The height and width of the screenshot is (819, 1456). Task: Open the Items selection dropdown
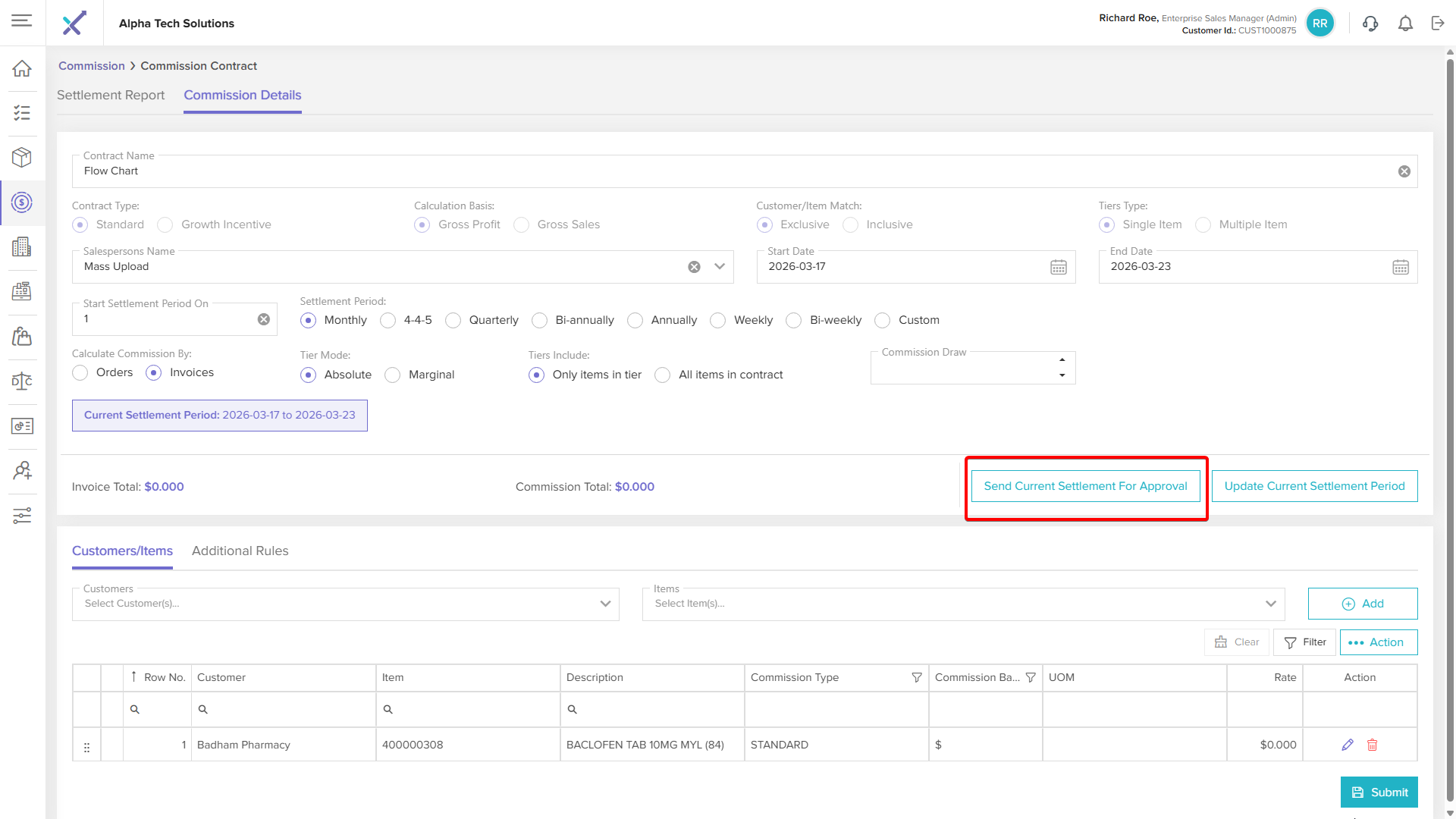[x=1270, y=604]
